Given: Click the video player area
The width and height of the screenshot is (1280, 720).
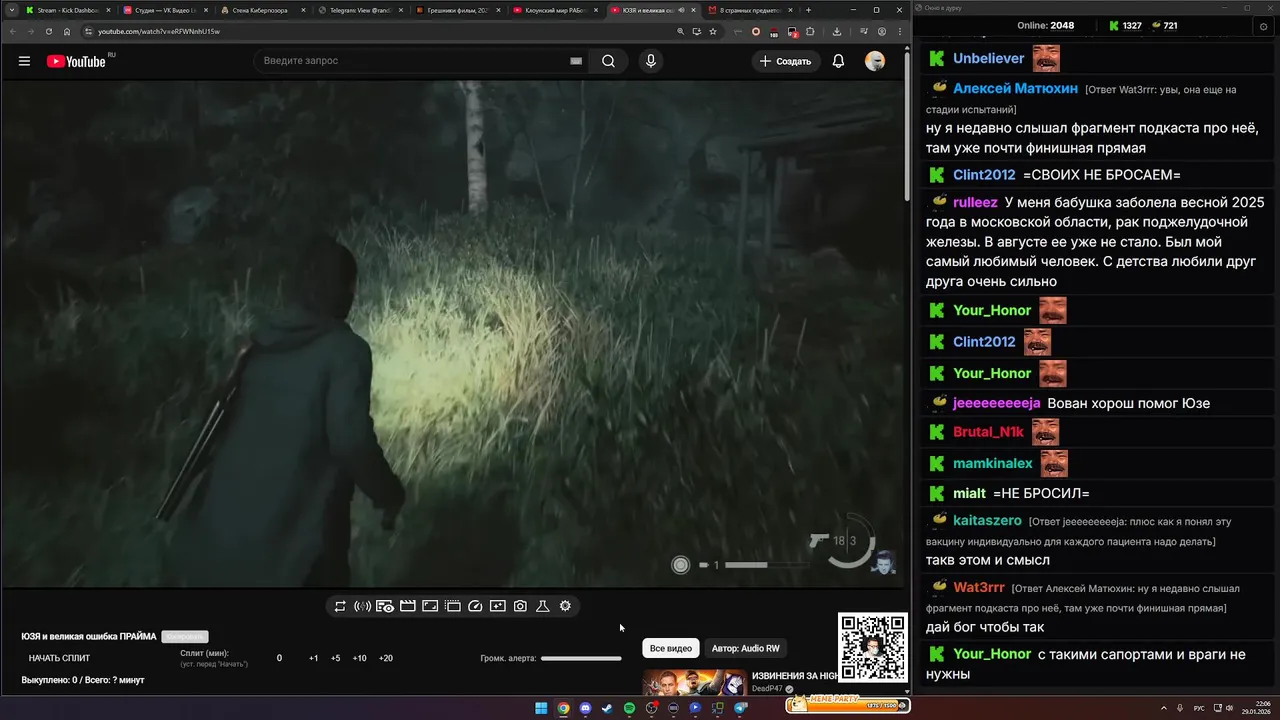Looking at the screenshot, I should (x=452, y=333).
